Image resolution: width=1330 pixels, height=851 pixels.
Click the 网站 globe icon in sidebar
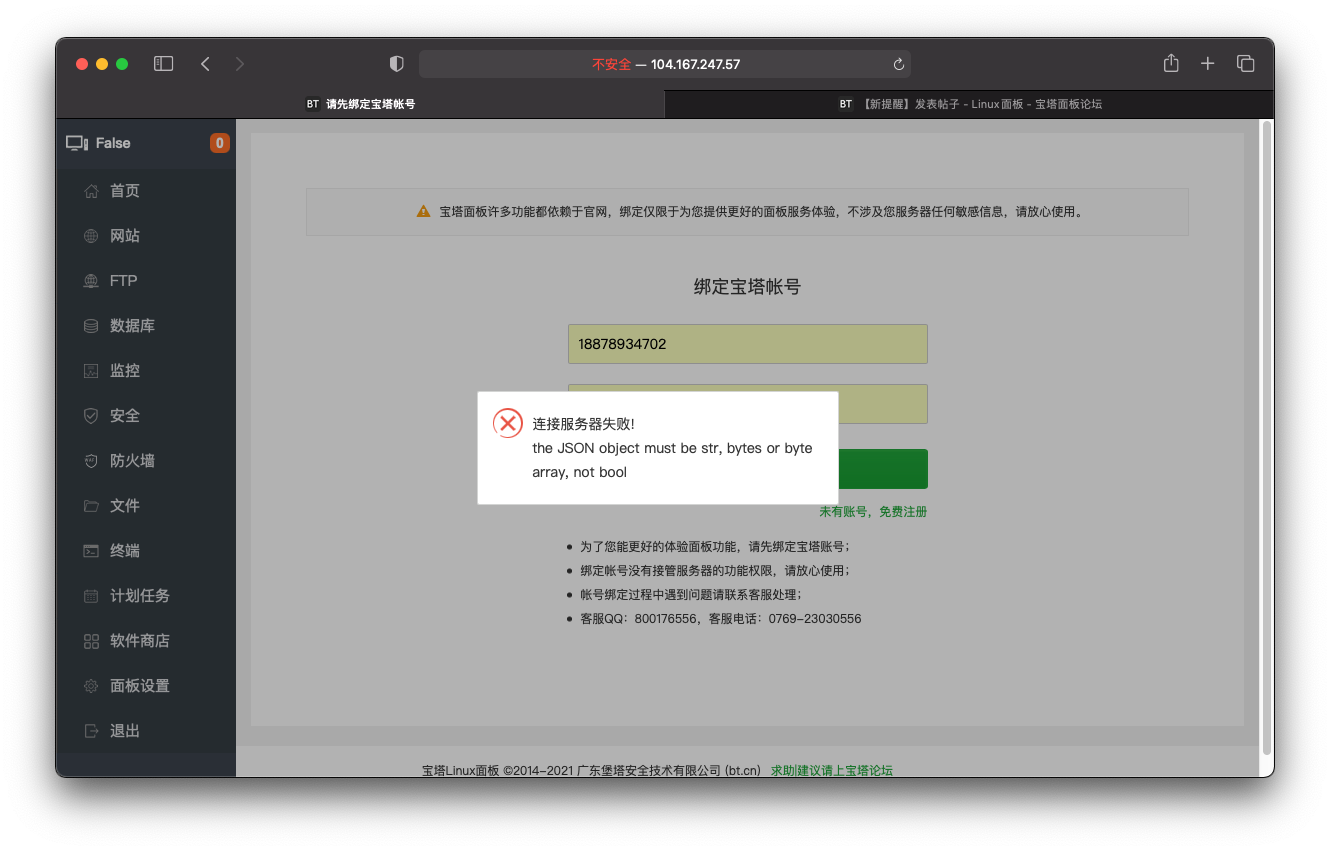click(92, 236)
